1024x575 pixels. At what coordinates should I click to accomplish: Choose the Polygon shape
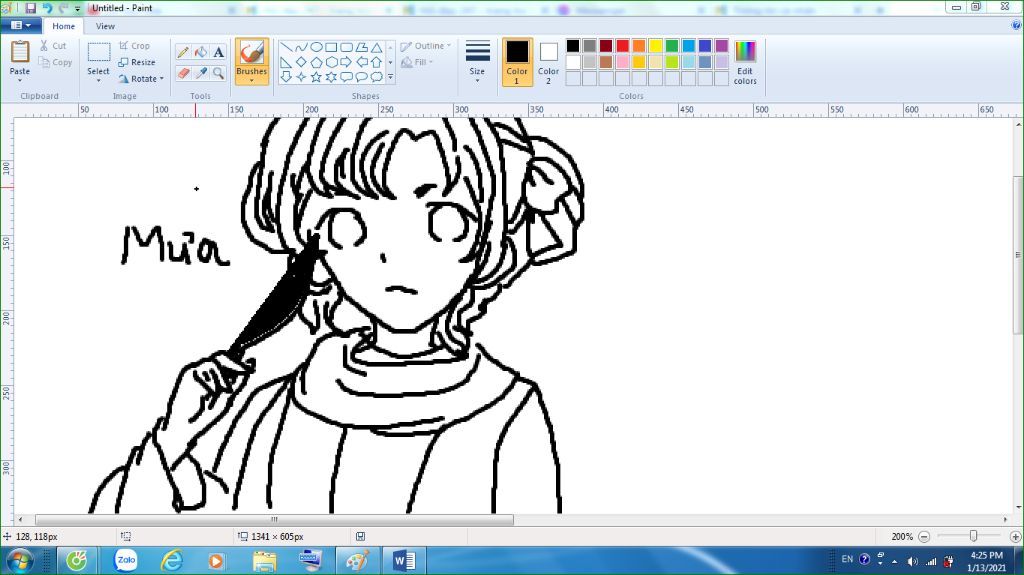361,47
